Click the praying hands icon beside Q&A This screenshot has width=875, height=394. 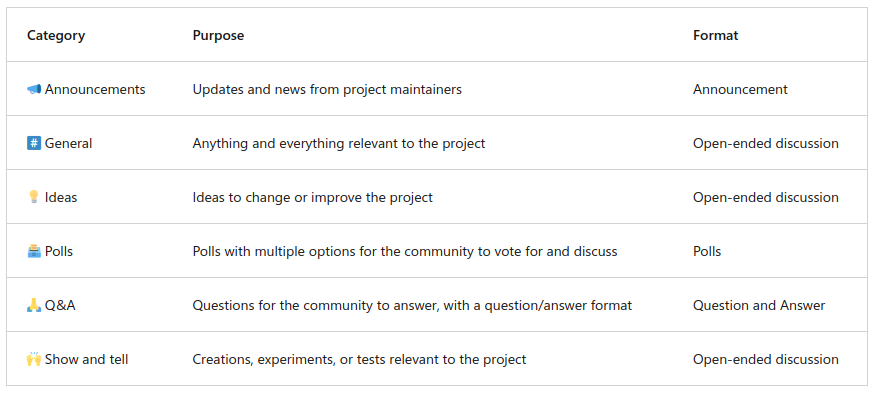pos(34,305)
